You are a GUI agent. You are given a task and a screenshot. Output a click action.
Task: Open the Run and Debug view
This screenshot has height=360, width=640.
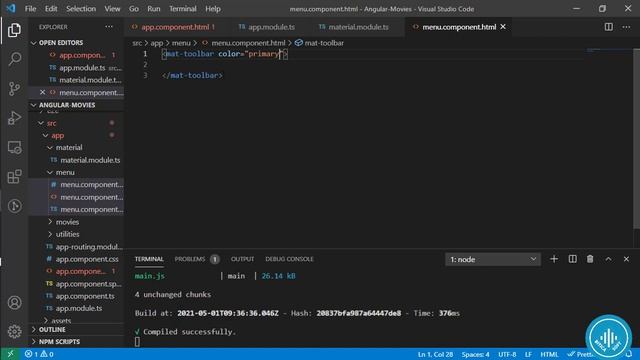click(x=14, y=118)
